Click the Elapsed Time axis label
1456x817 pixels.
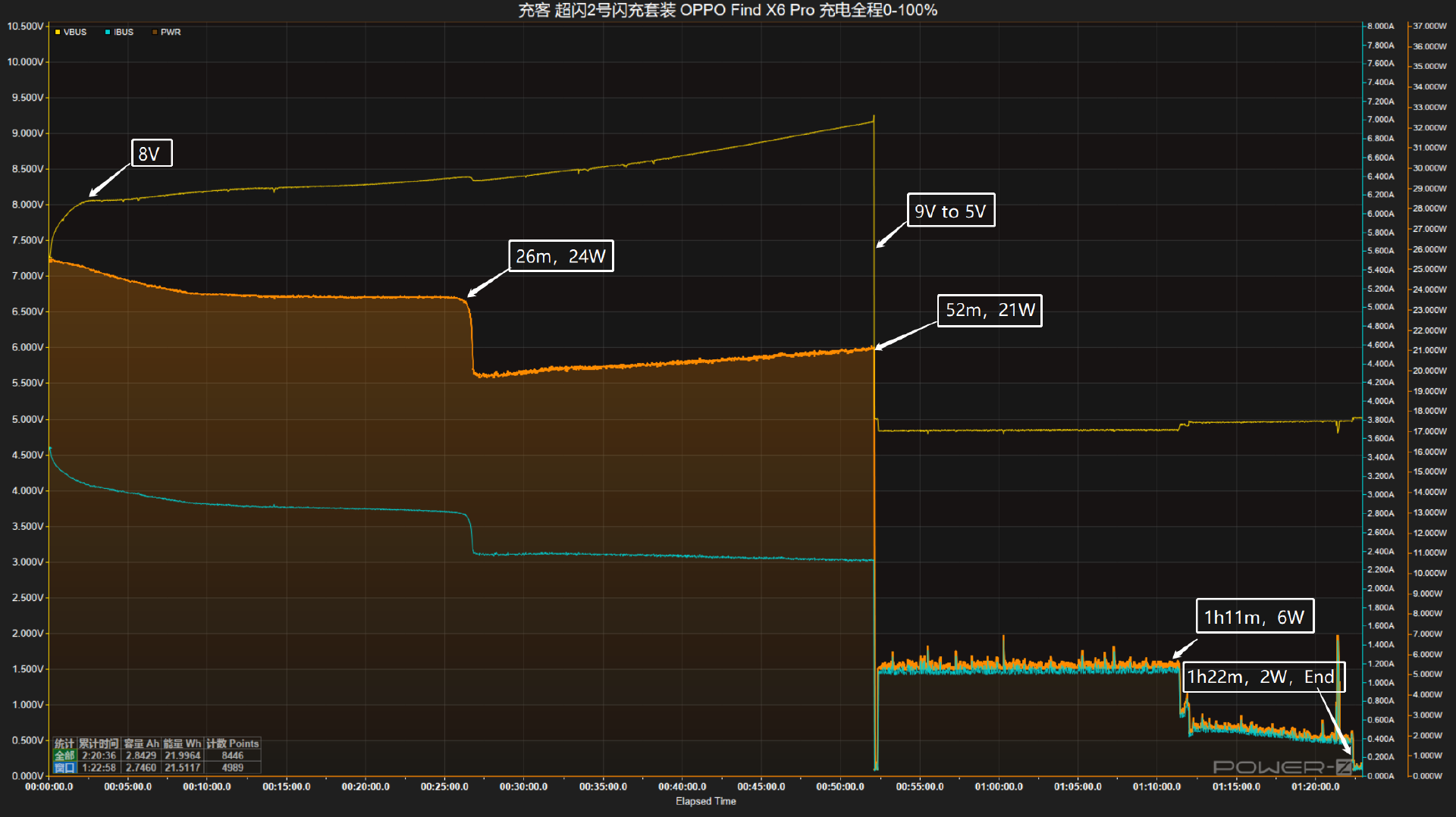pos(705,801)
